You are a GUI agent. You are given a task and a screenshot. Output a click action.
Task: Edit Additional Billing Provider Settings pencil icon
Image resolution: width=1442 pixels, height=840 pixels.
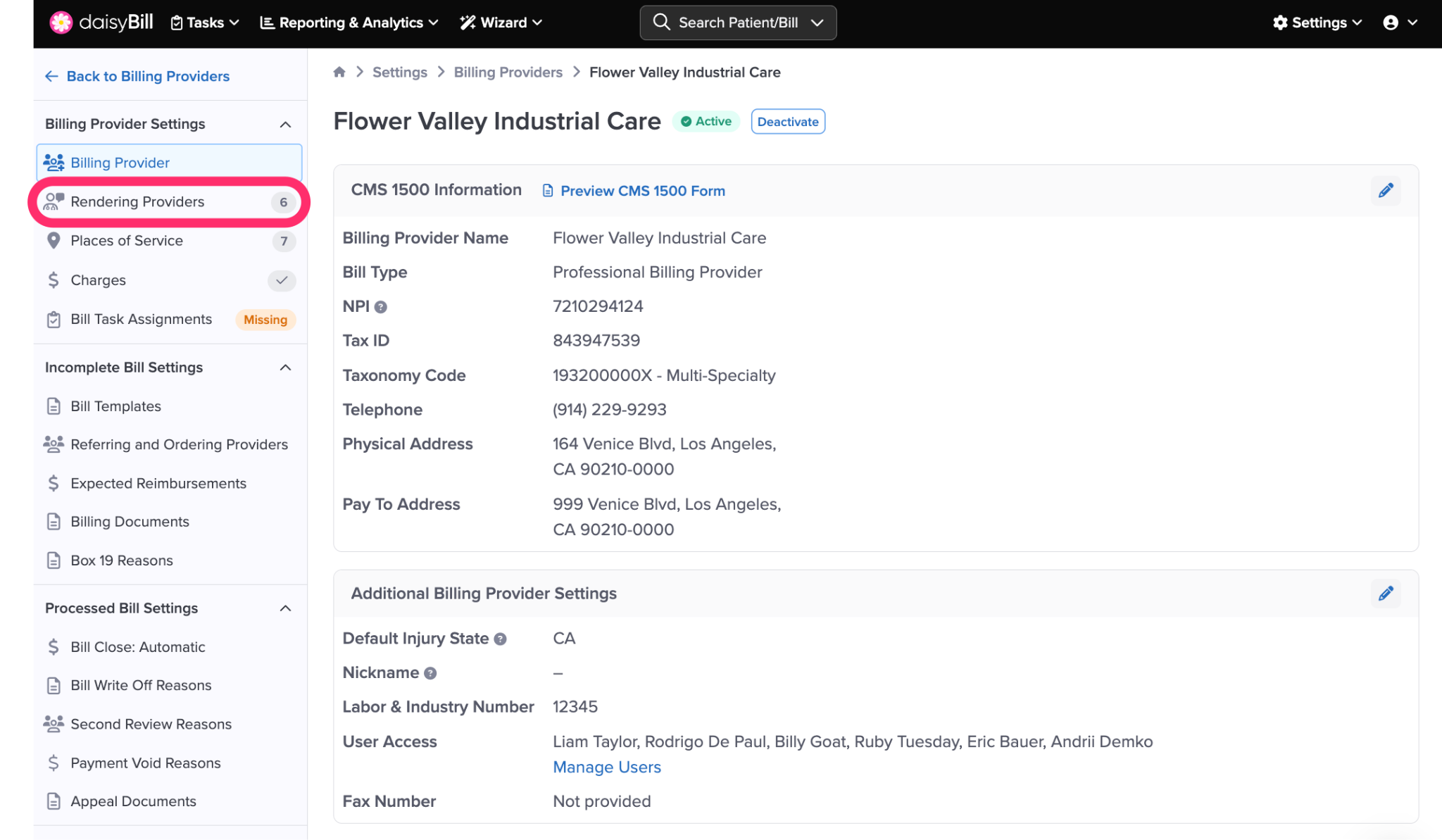[1386, 594]
